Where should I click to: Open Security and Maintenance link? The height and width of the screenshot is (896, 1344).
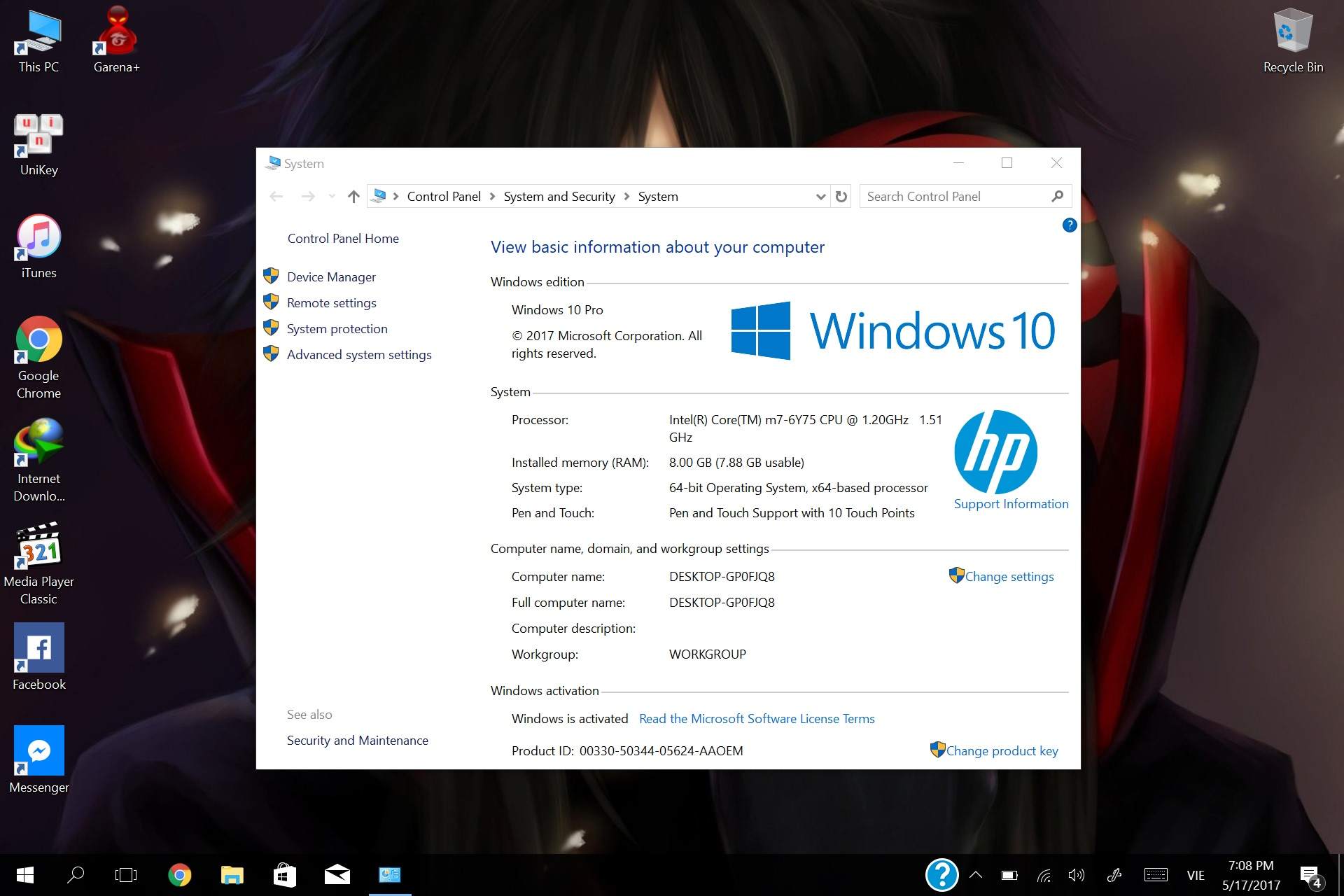coord(357,741)
